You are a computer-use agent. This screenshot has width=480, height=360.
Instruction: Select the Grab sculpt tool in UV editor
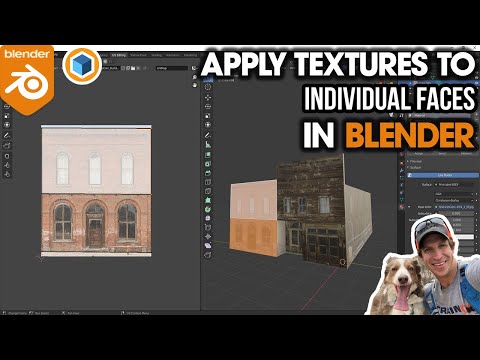(7, 156)
